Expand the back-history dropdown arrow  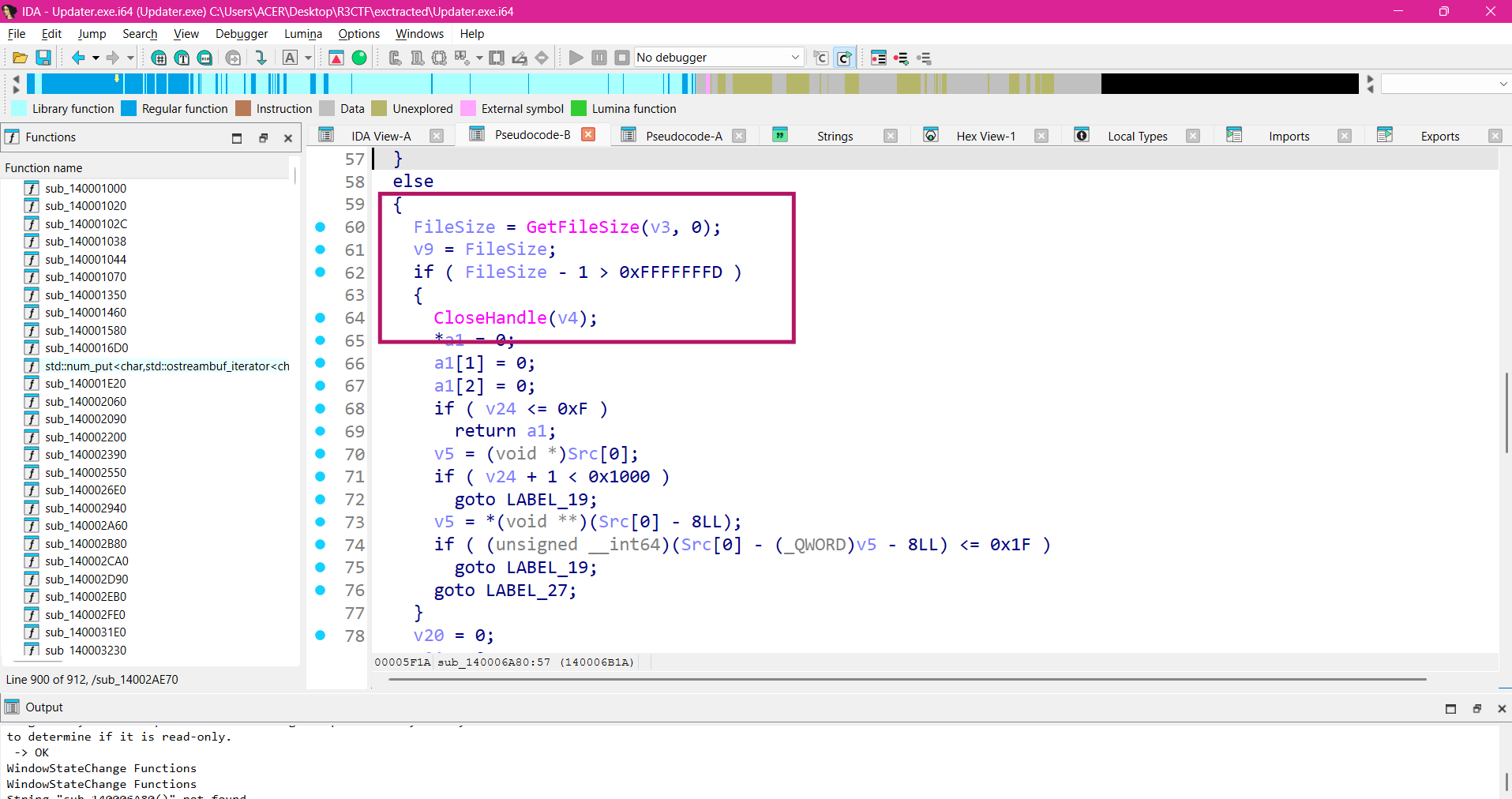(x=96, y=58)
